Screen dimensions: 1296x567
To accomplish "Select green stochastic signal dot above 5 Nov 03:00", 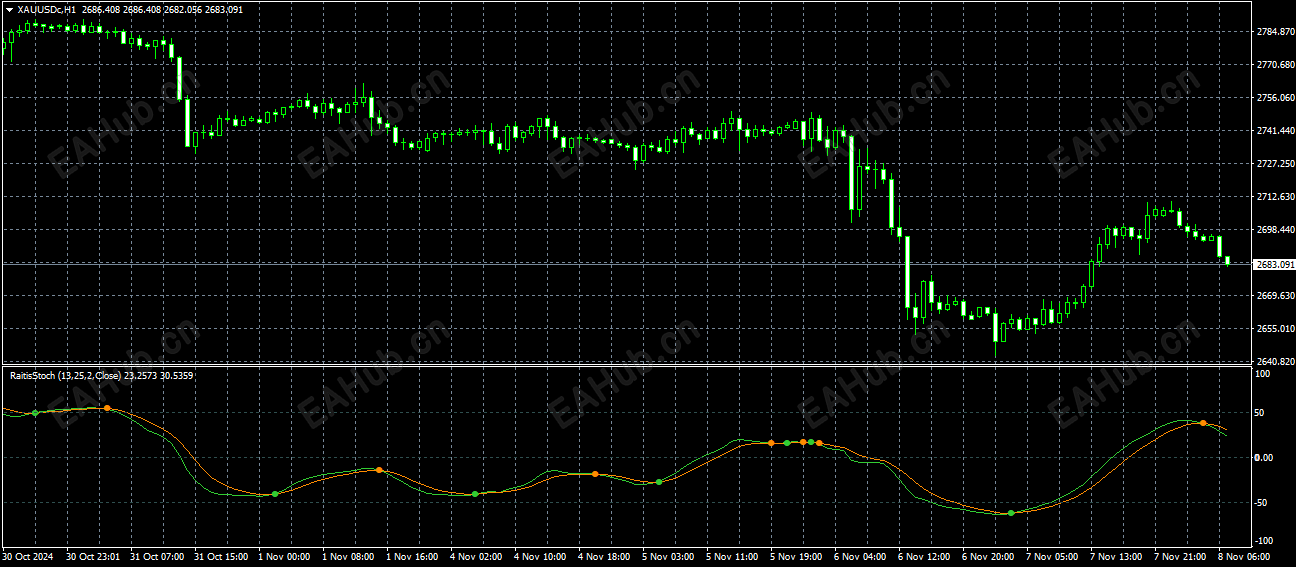I will pyautogui.click(x=658, y=482).
